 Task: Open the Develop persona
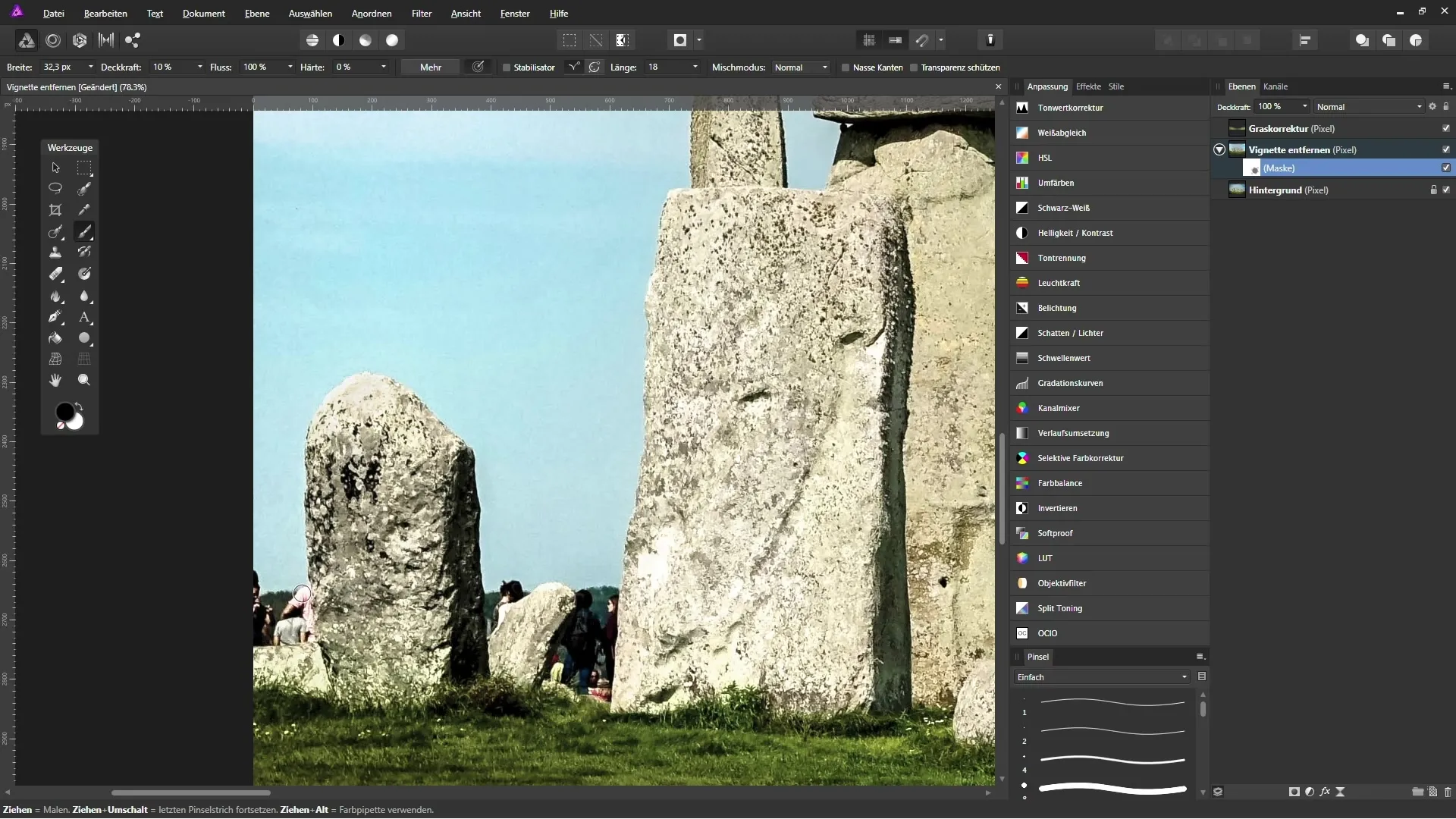(x=80, y=40)
